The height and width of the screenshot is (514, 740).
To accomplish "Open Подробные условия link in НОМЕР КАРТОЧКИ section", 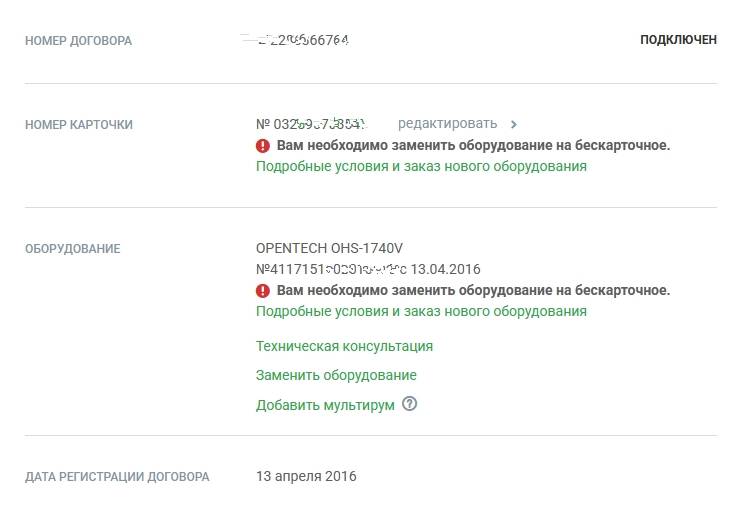I will [x=421, y=166].
